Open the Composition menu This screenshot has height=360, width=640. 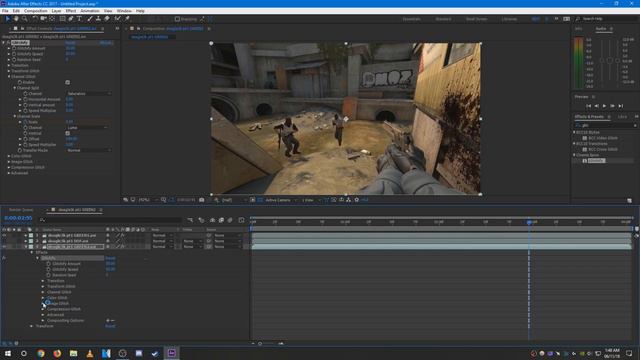[x=36, y=11]
